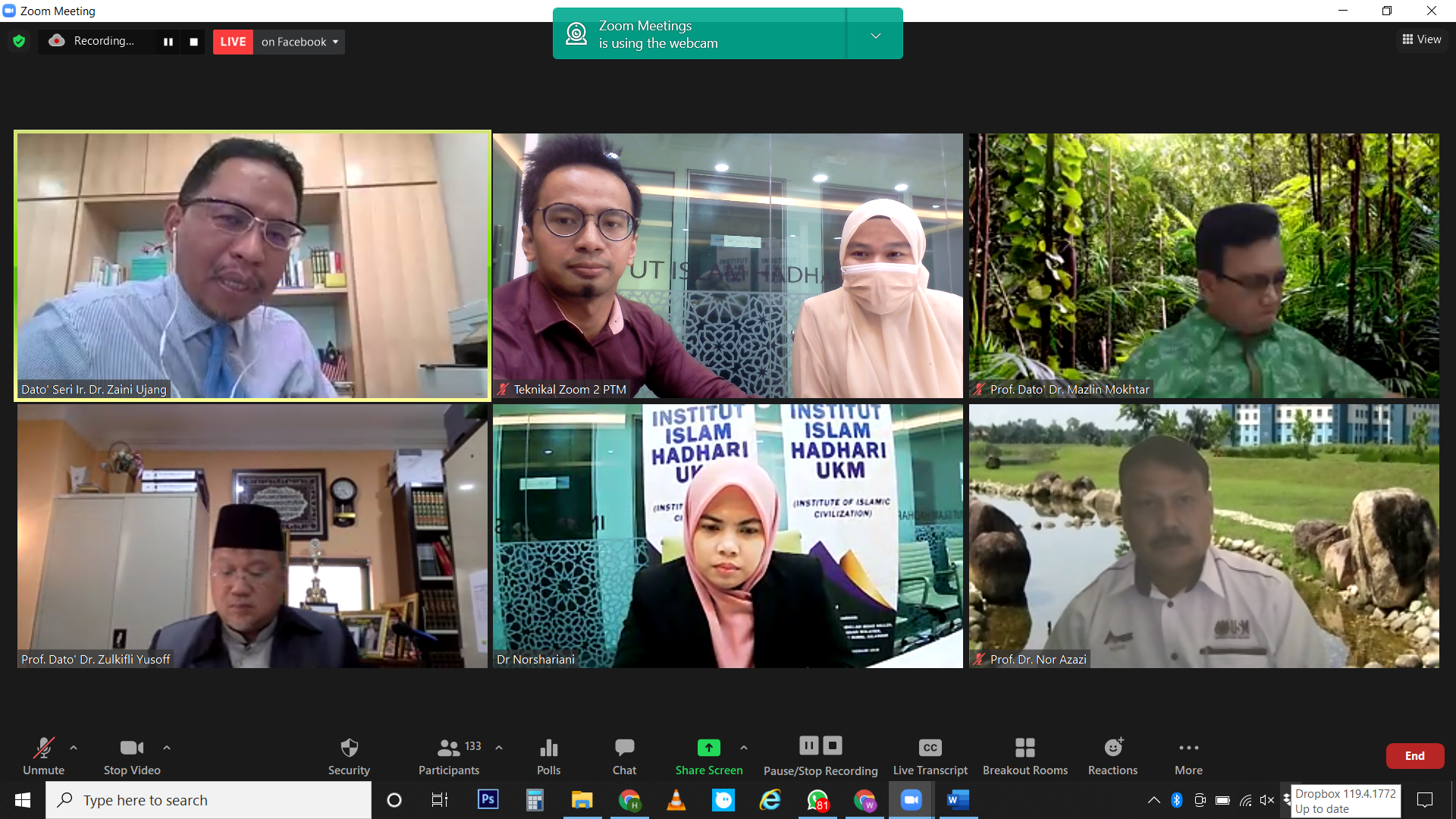Viewport: 1456px width, 819px height.
Task: Open the Polls panel
Action: click(x=548, y=755)
